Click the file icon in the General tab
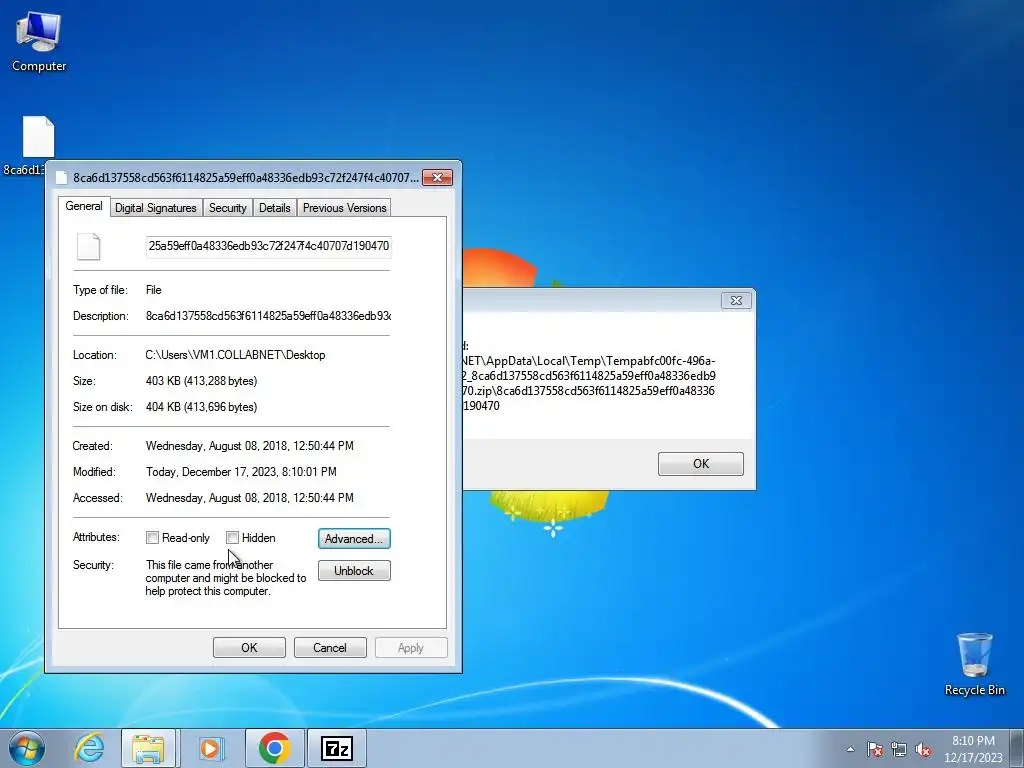The image size is (1024, 768). pos(89,246)
